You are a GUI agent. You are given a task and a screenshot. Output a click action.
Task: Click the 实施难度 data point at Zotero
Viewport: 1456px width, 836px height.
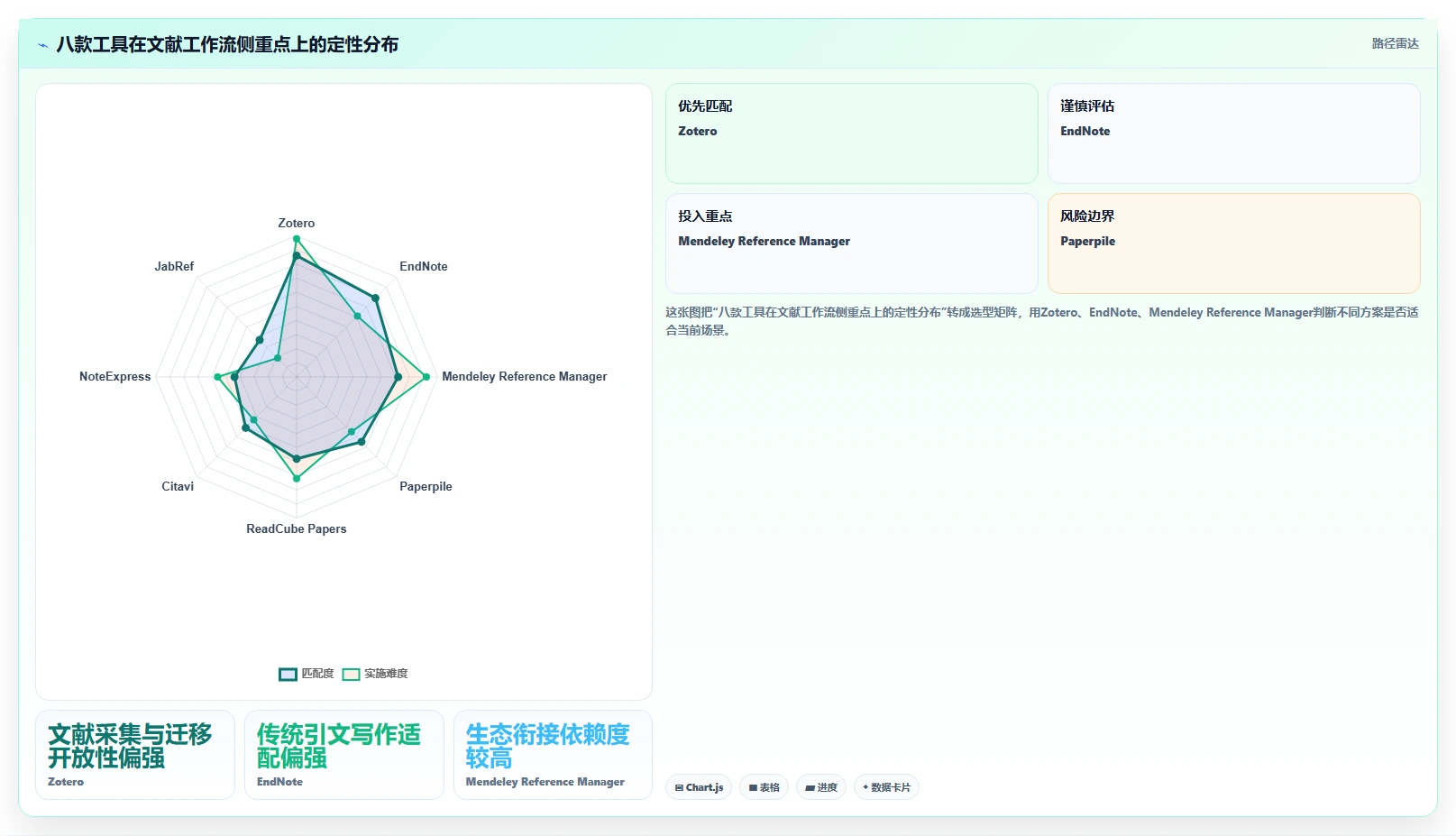(x=297, y=239)
